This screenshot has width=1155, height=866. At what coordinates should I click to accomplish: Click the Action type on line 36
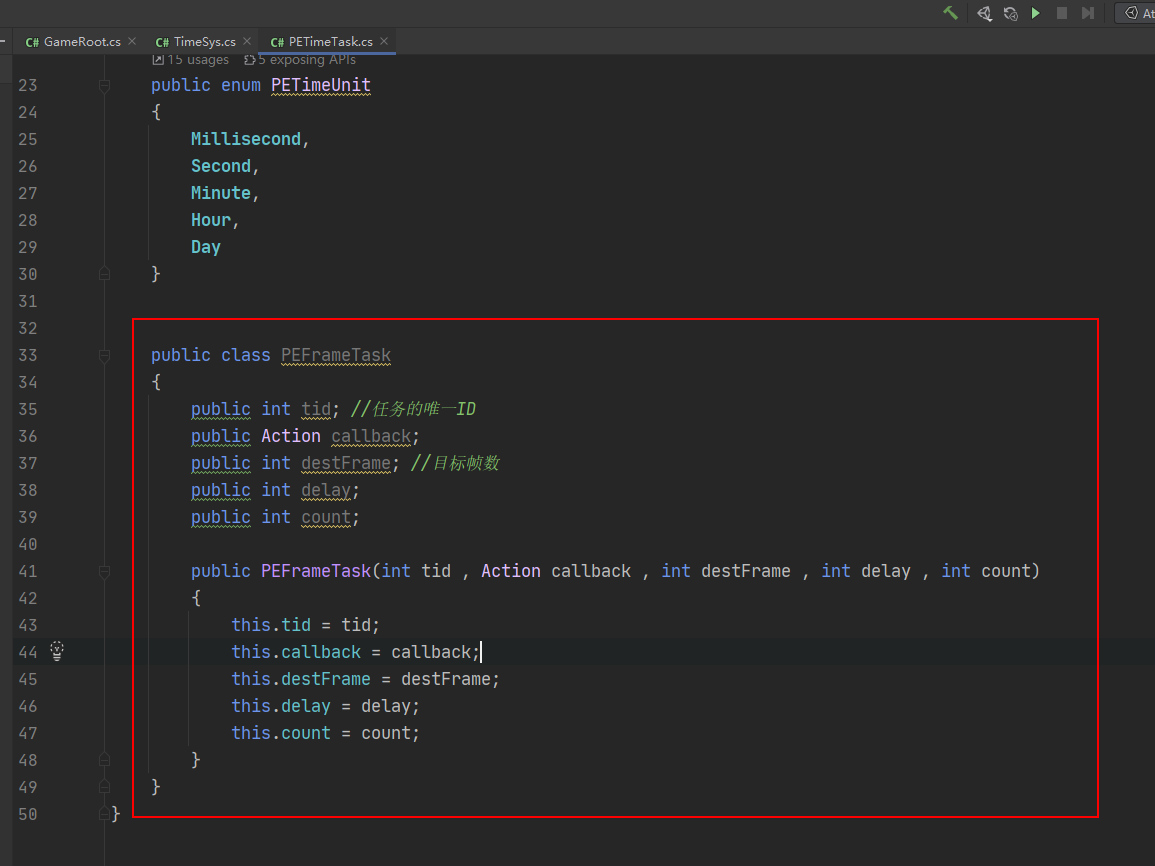[291, 436]
